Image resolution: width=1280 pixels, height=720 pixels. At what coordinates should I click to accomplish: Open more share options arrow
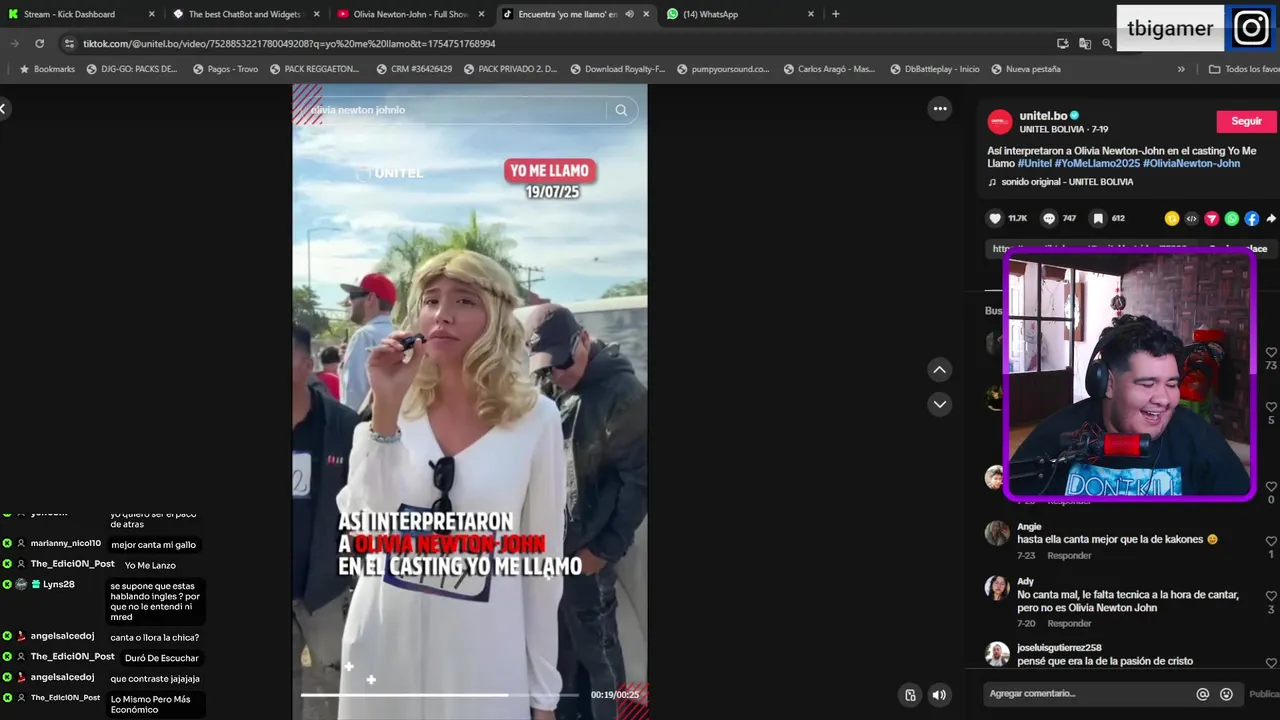(x=1271, y=218)
